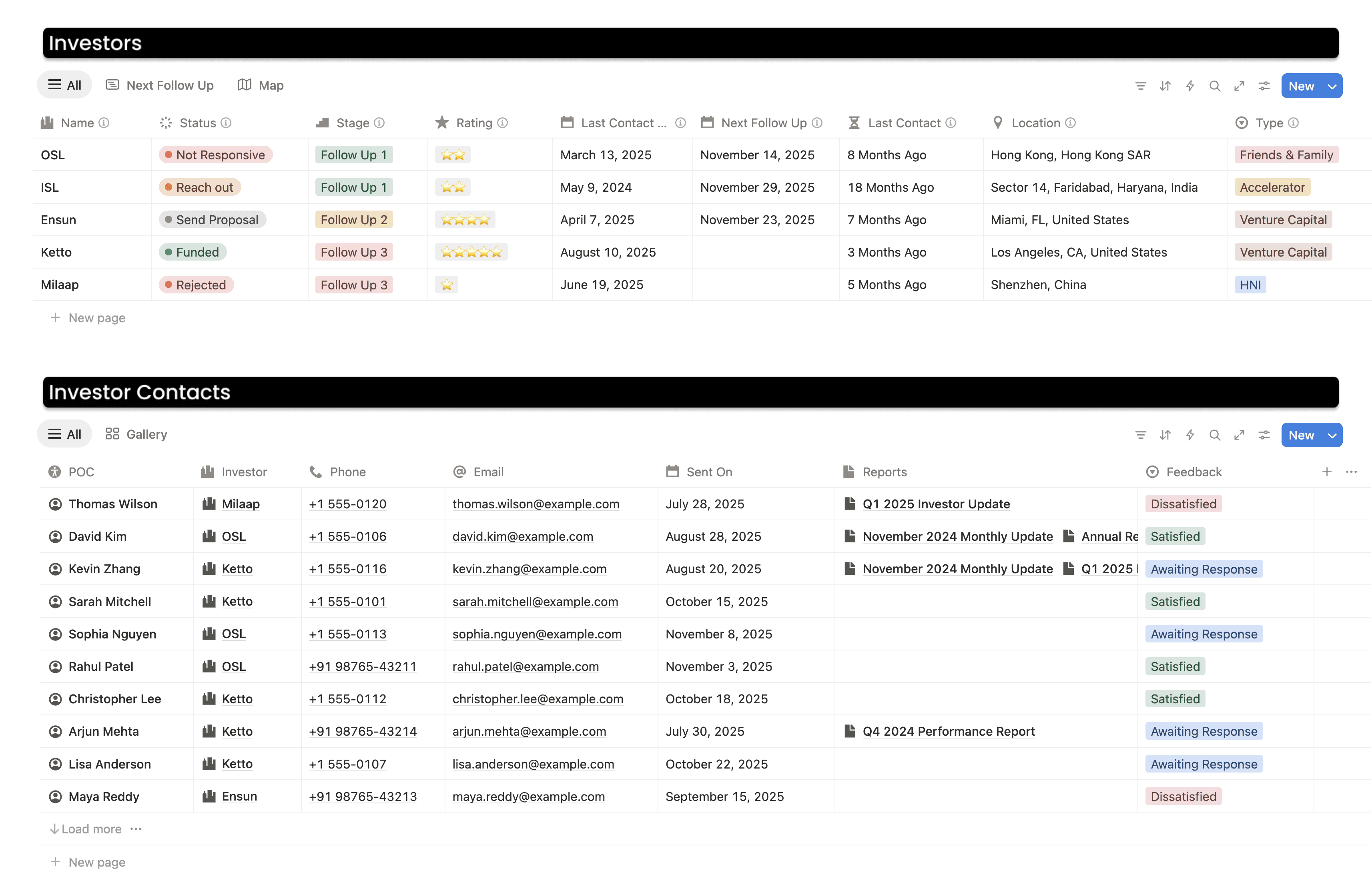Click the add property plus icon
Viewport: 1372px width, 883px height.
coord(1327,472)
